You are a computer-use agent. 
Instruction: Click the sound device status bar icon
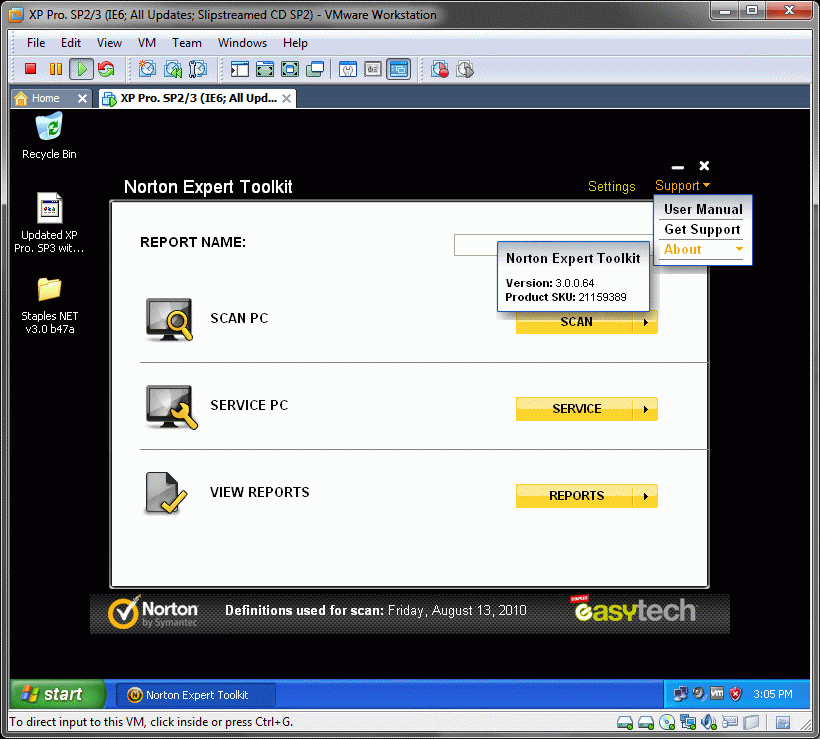(708, 722)
